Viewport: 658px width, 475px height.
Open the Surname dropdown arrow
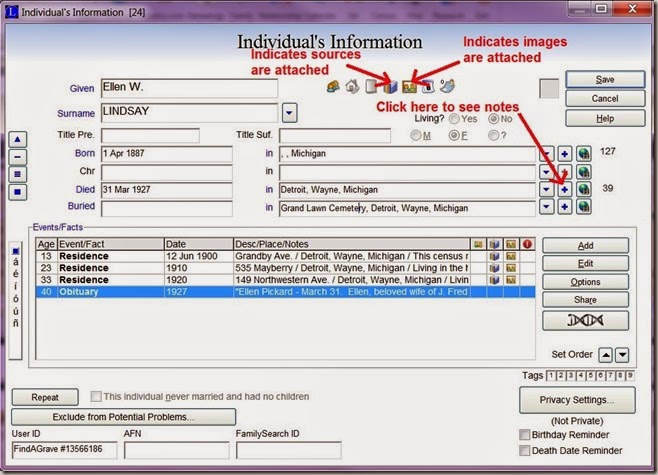pyautogui.click(x=290, y=113)
